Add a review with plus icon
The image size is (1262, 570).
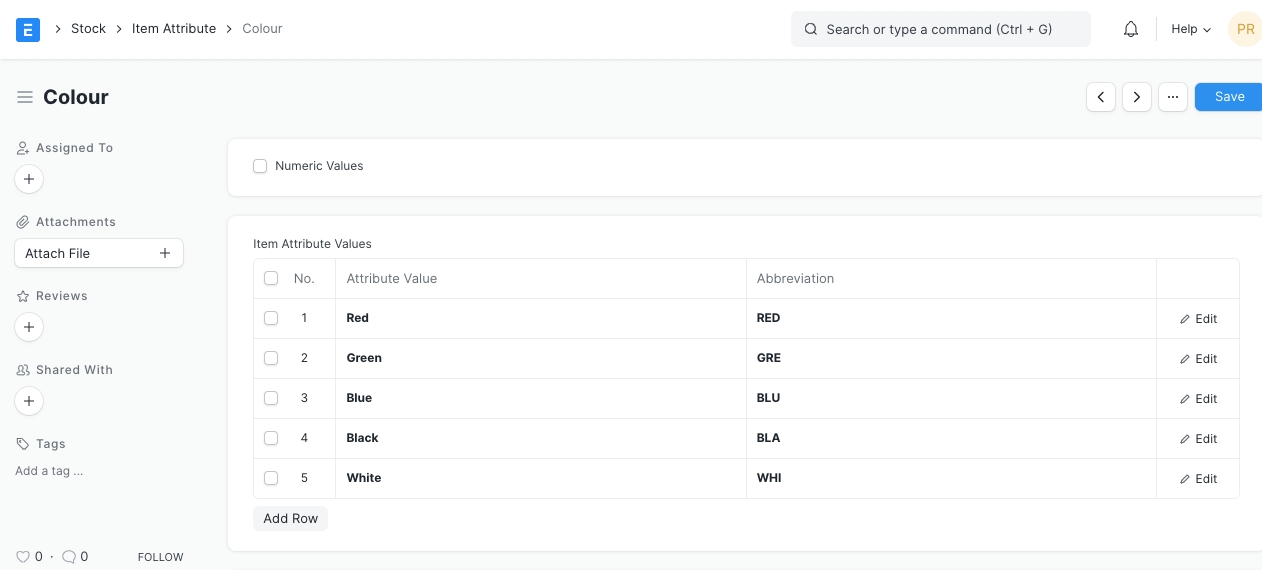(x=29, y=327)
